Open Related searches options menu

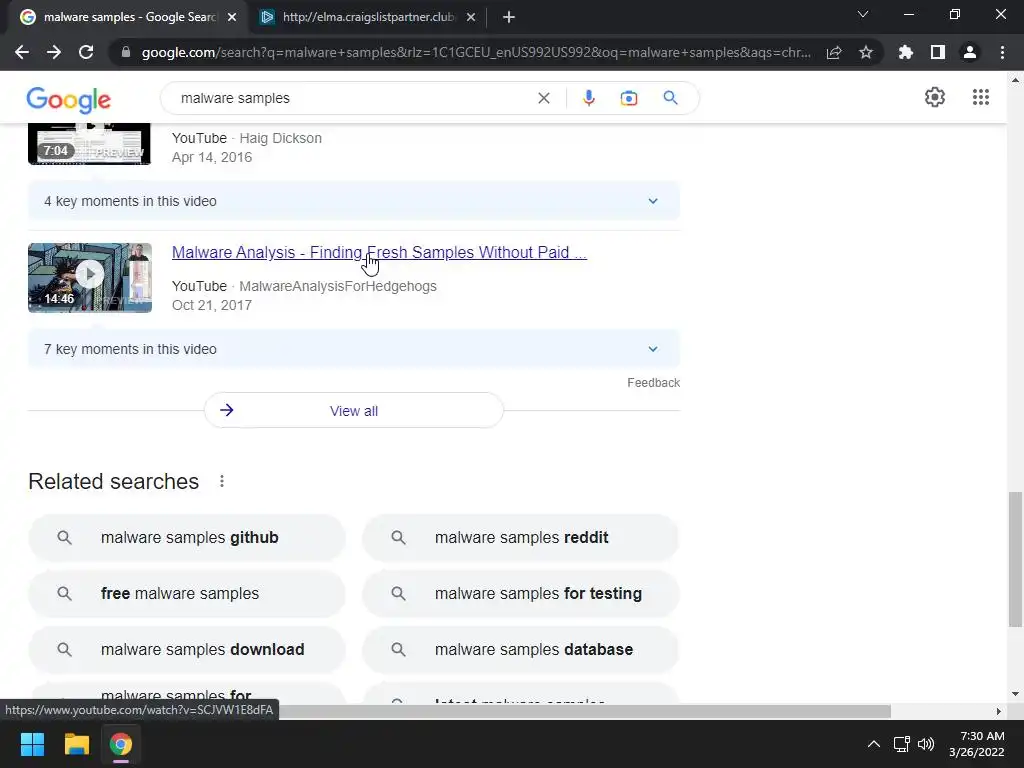click(x=222, y=481)
